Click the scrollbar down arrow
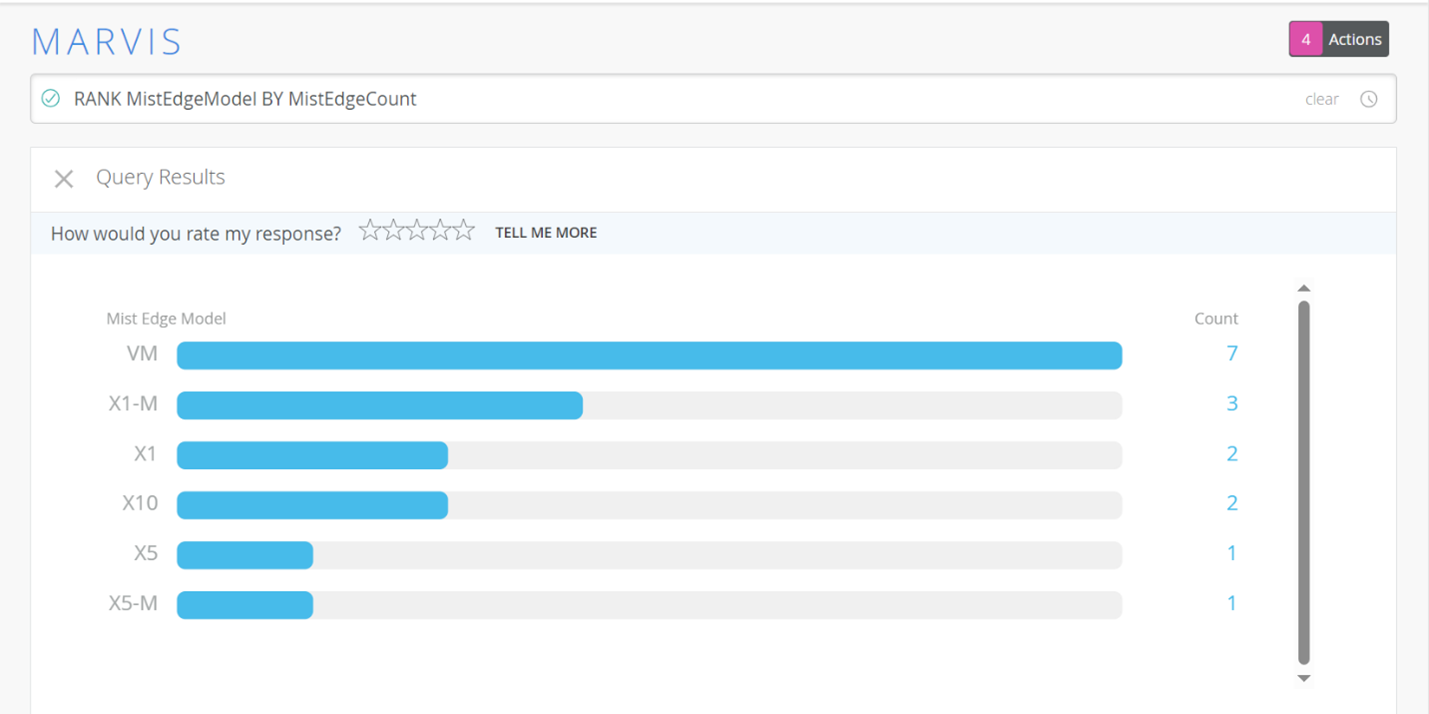Screen dimensions: 1429x714 click(x=1303, y=678)
